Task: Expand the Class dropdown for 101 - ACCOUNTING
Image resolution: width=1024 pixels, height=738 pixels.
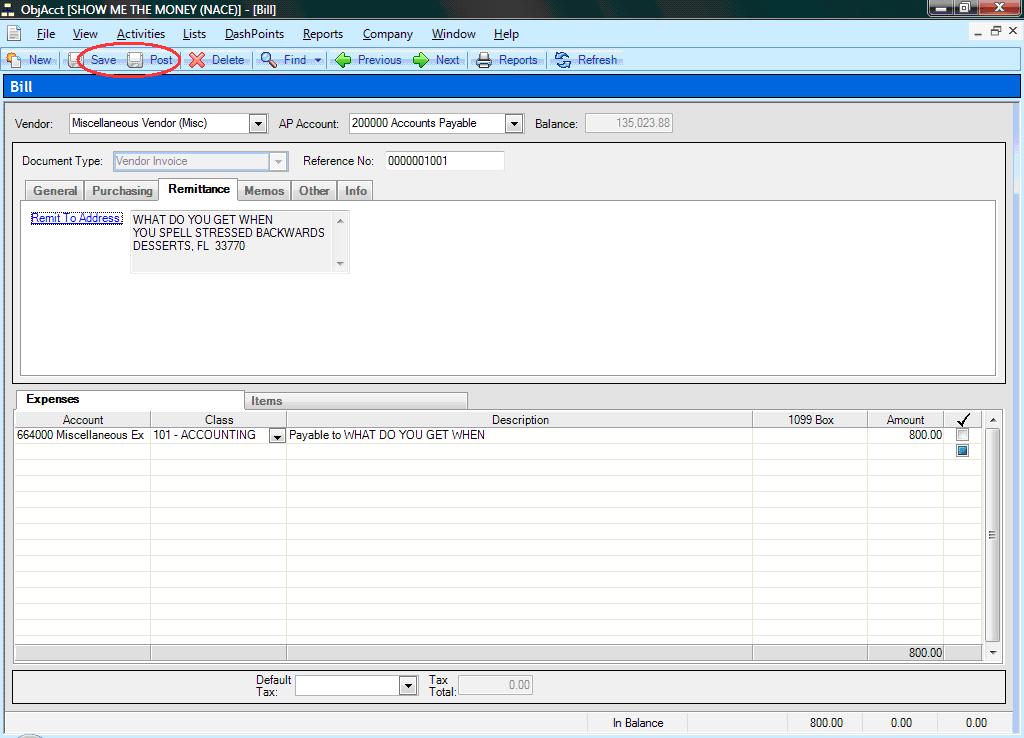Action: click(277, 436)
